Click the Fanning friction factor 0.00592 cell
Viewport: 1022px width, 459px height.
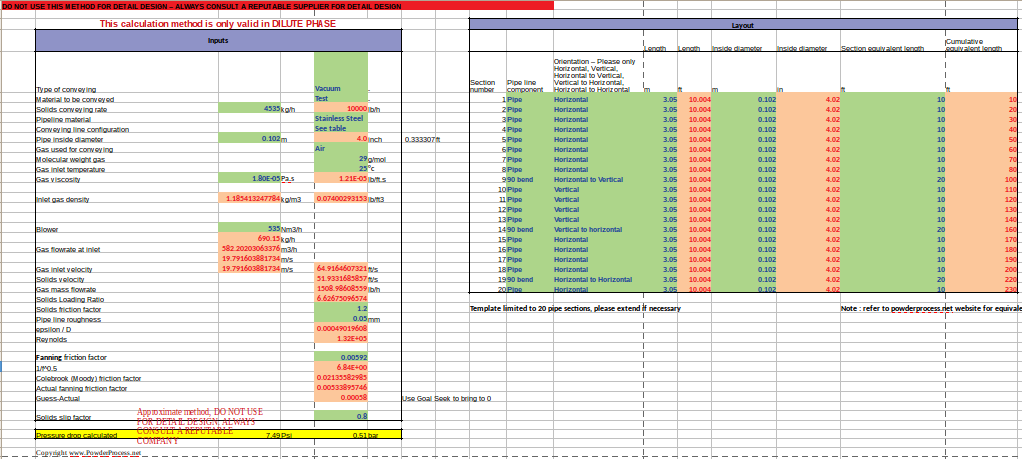pos(341,357)
